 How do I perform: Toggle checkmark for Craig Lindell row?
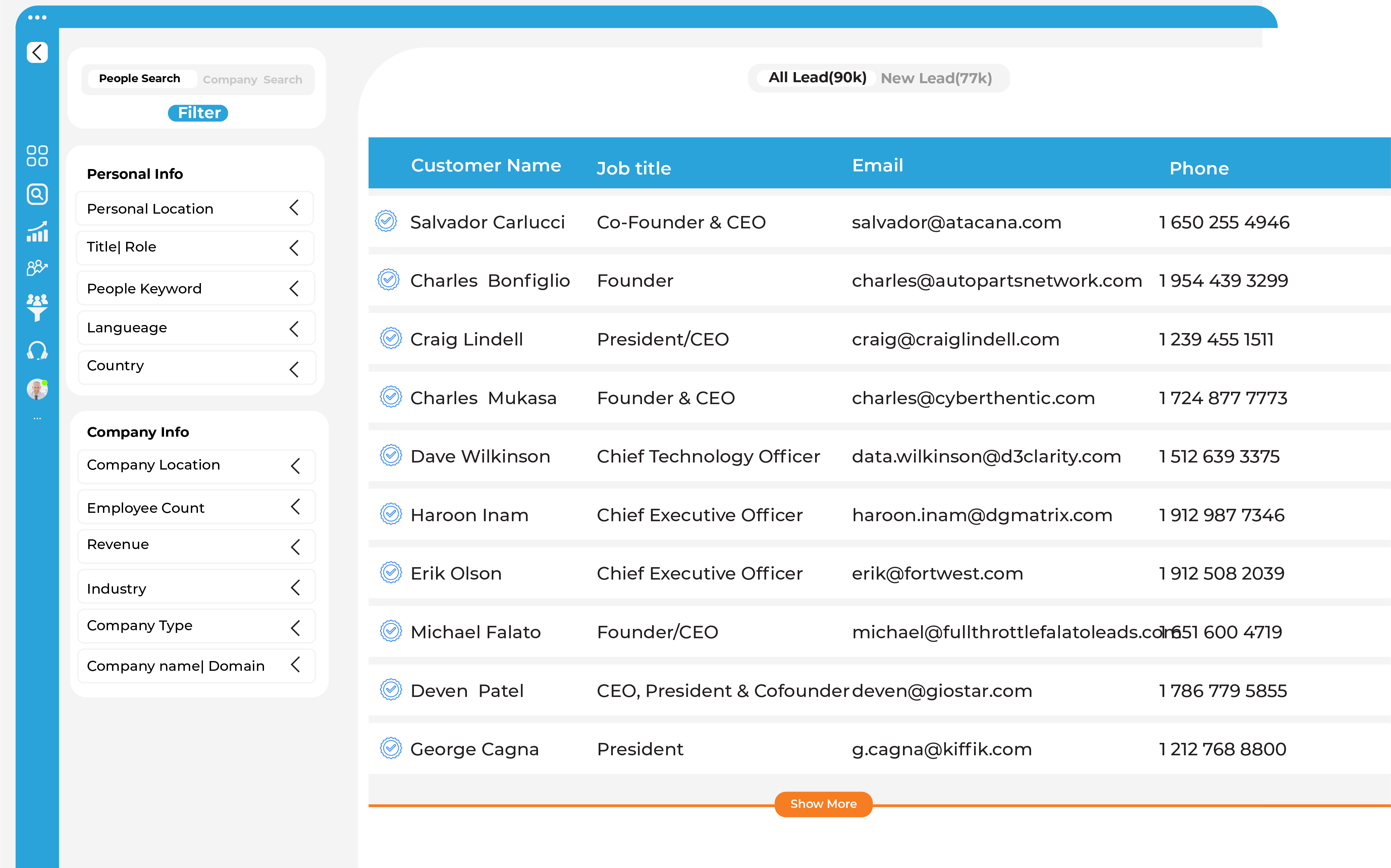click(x=390, y=339)
